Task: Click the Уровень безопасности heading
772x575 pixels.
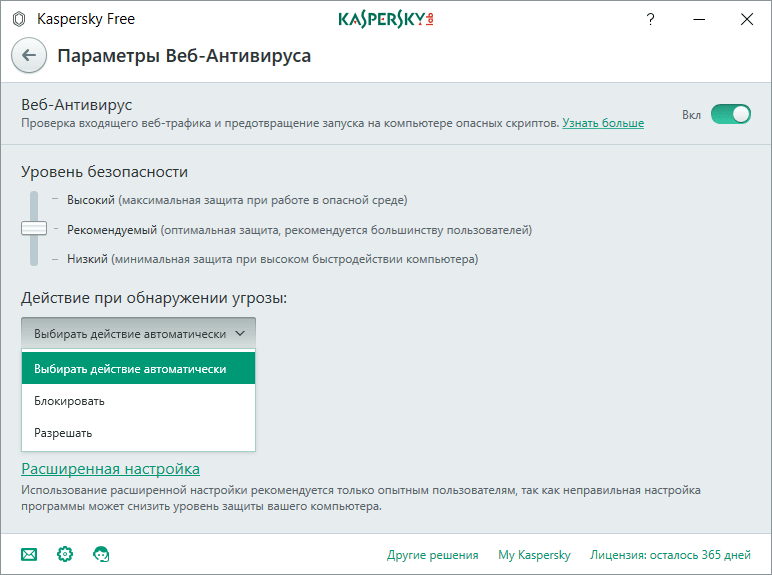Action: [x=104, y=172]
